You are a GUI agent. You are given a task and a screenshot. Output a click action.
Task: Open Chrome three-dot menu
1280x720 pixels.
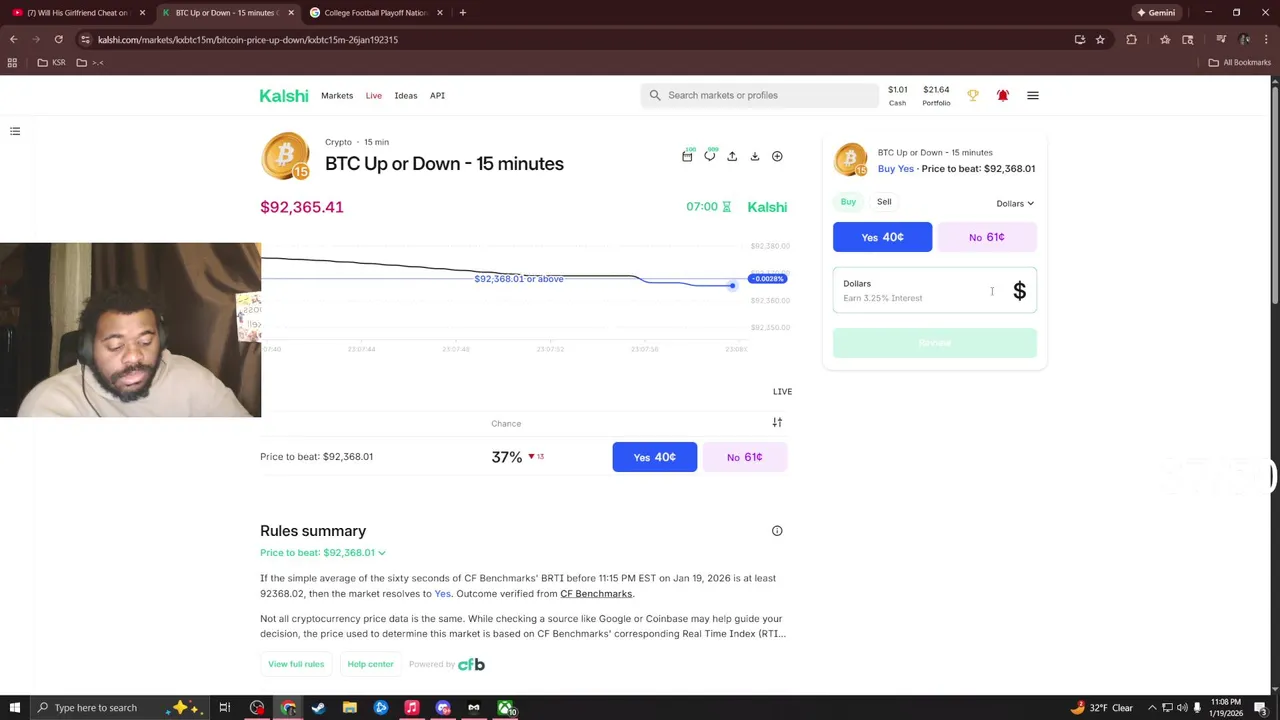click(1268, 39)
